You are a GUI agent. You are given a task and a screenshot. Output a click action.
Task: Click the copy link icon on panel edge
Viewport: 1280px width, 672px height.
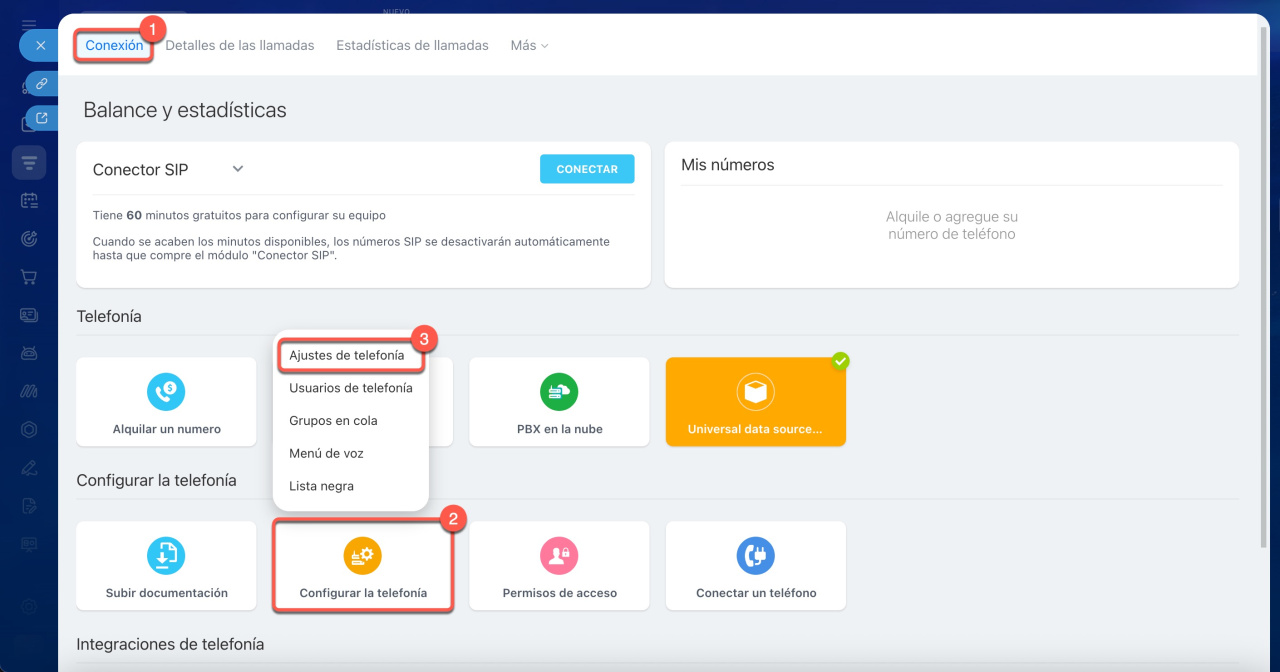(41, 84)
